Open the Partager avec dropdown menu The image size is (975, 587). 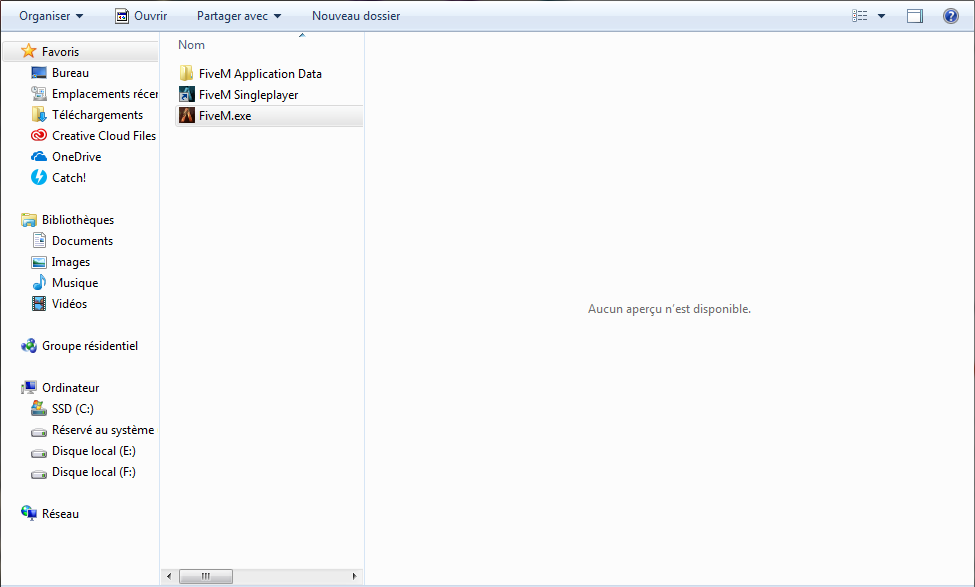tap(239, 16)
